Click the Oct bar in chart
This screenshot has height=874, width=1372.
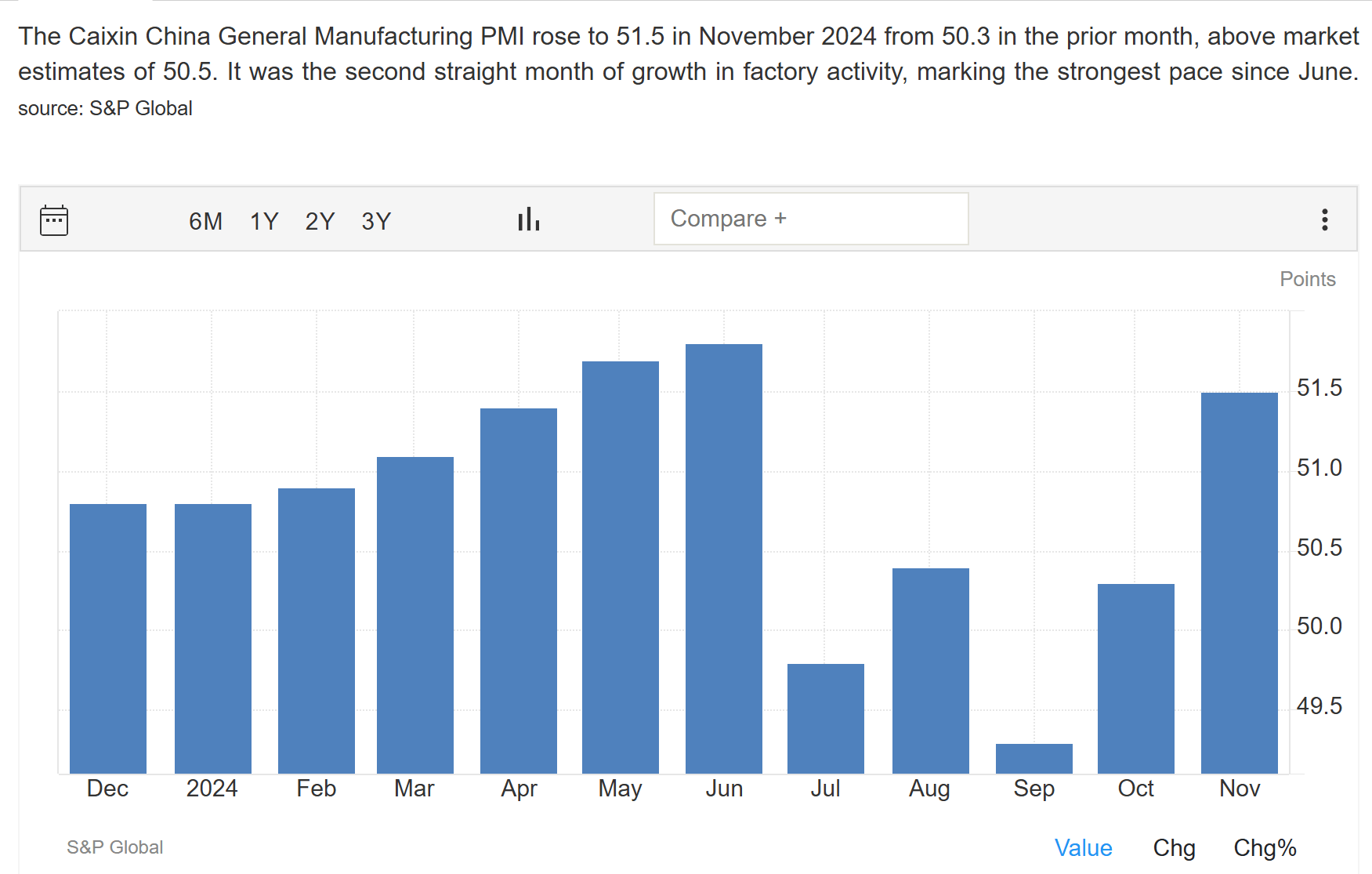[1136, 679]
